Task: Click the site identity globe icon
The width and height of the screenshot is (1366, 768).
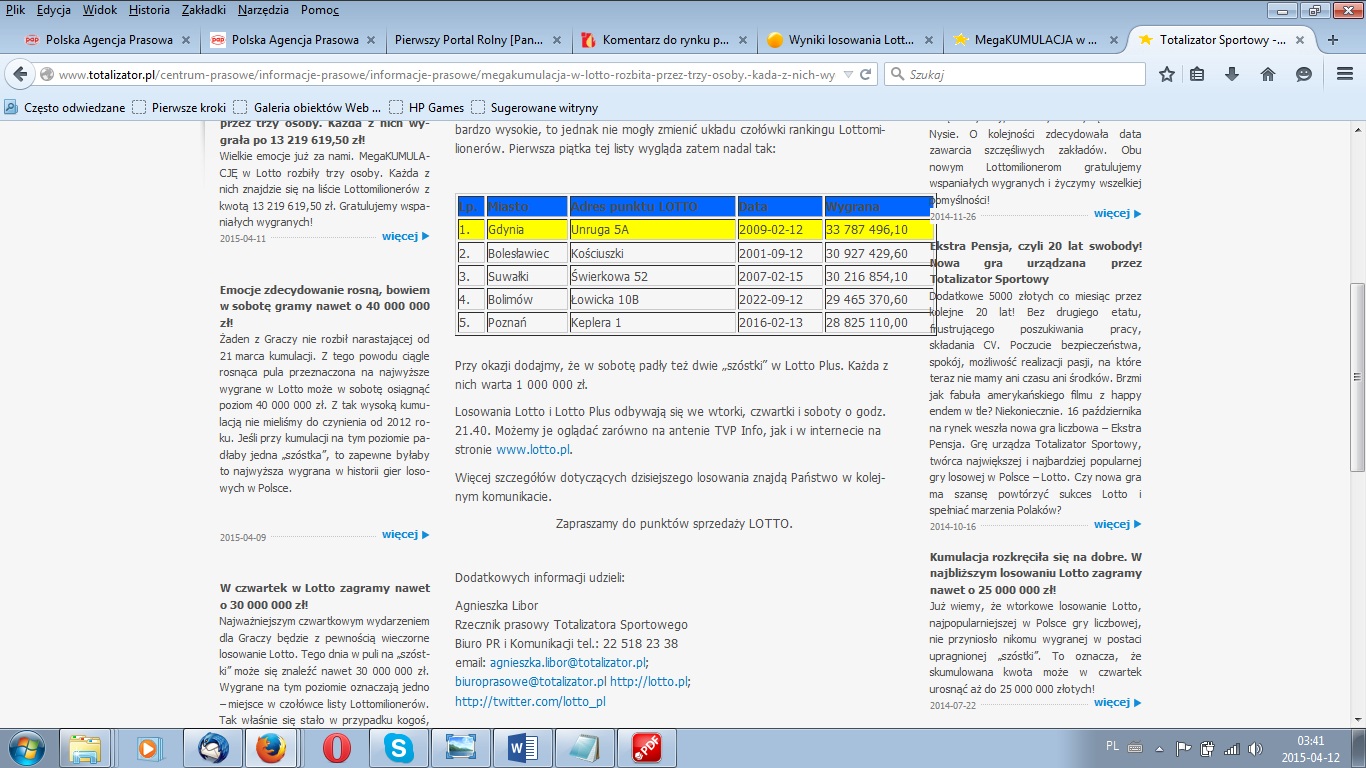Action: pyautogui.click(x=47, y=75)
